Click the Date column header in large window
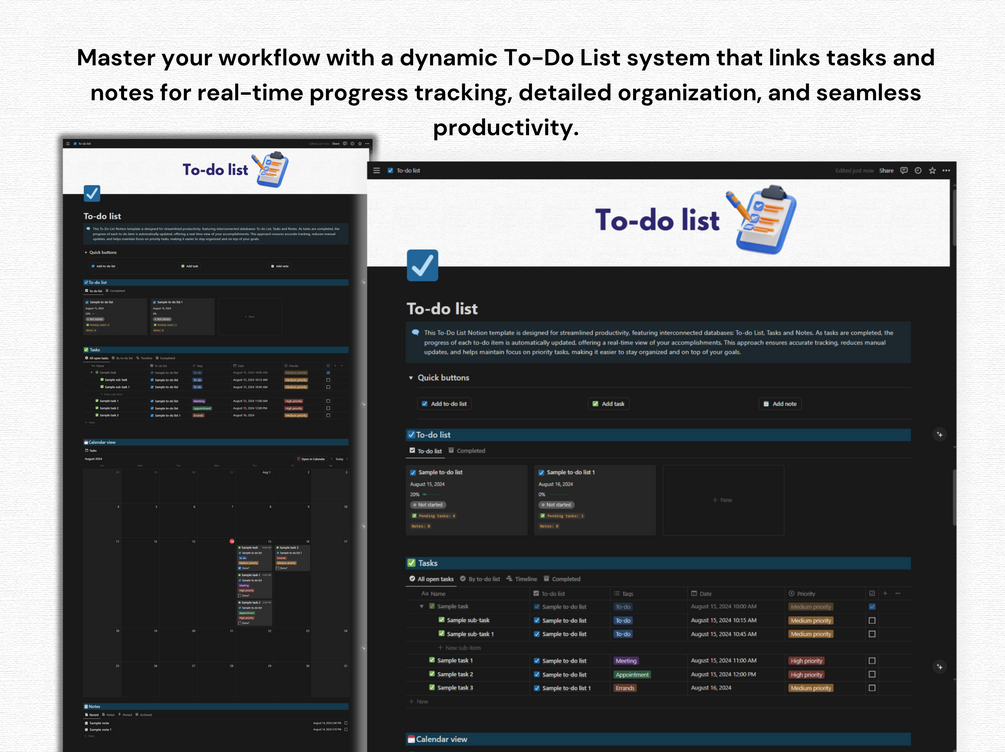Screen dimensions: 1005x752 click(x=701, y=594)
